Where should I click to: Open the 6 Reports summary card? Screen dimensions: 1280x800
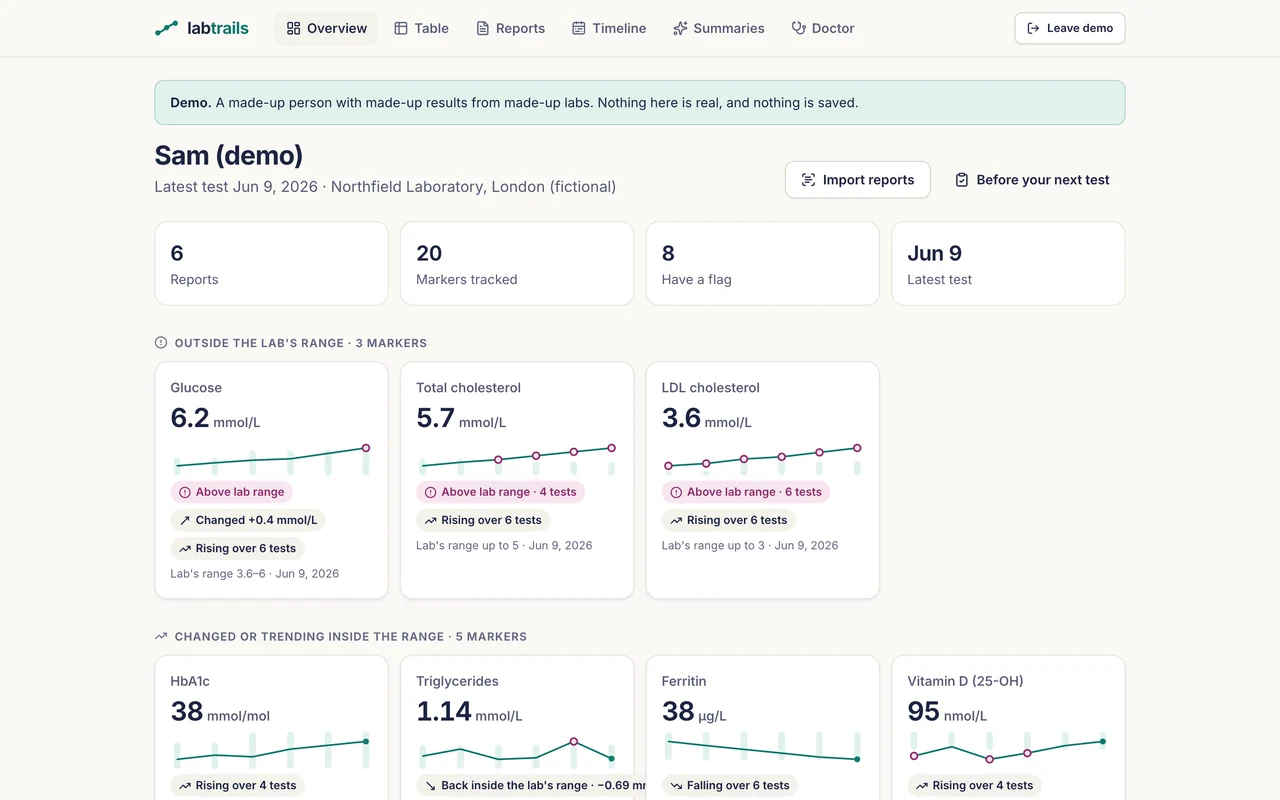pyautogui.click(x=271, y=263)
